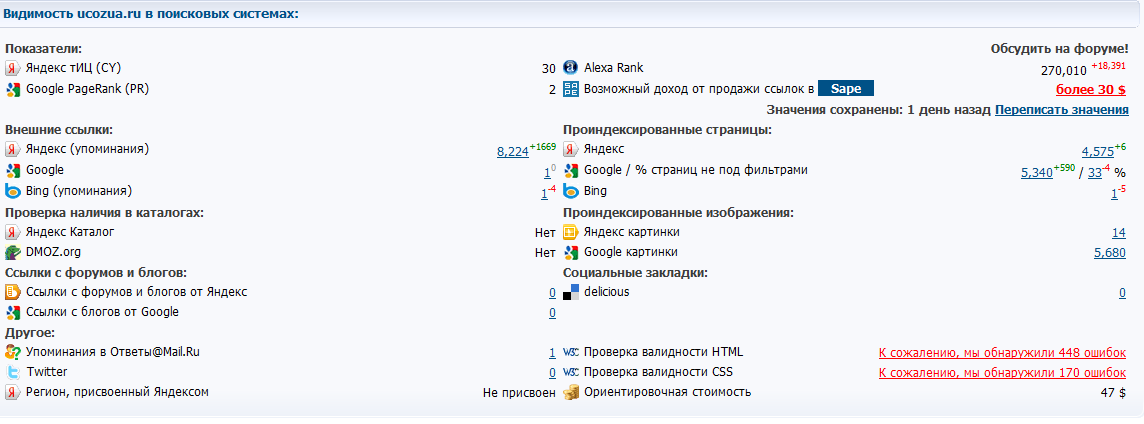Open the 5,680 Google images link
This screenshot has height=424, width=1144.
pyautogui.click(x=1109, y=253)
